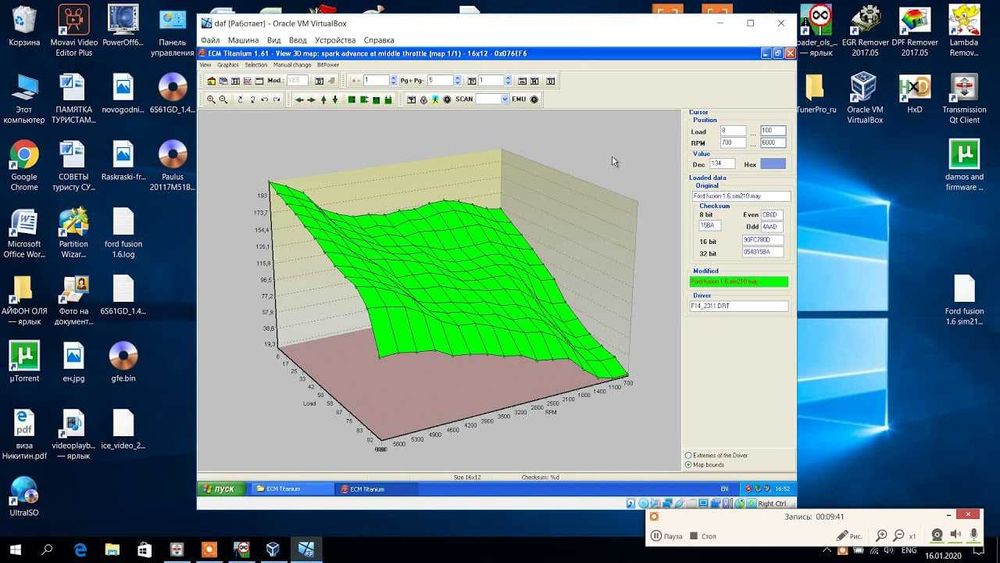
Task: Click the up arrow move icon
Action: [x=323, y=100]
